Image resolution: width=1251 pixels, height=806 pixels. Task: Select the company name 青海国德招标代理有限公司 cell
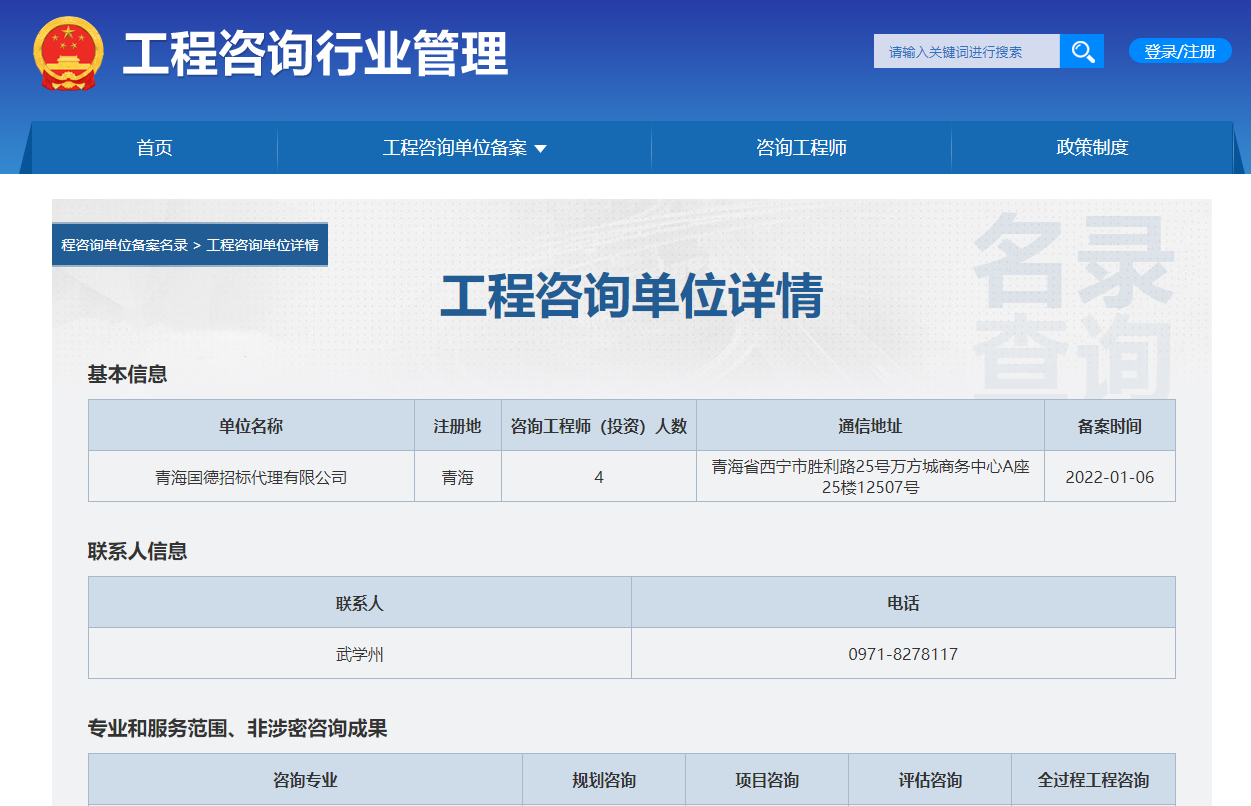[251, 477]
